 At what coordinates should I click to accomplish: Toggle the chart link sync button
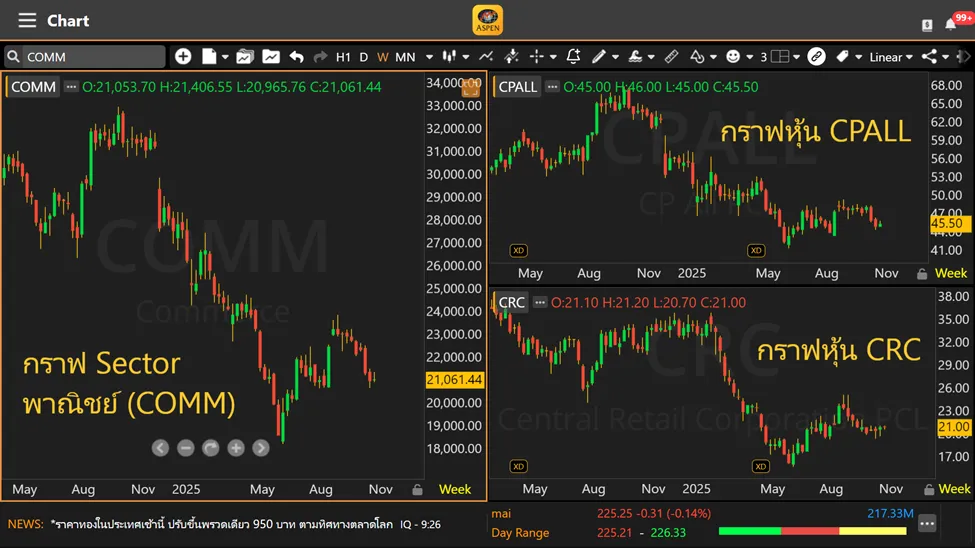tap(816, 57)
